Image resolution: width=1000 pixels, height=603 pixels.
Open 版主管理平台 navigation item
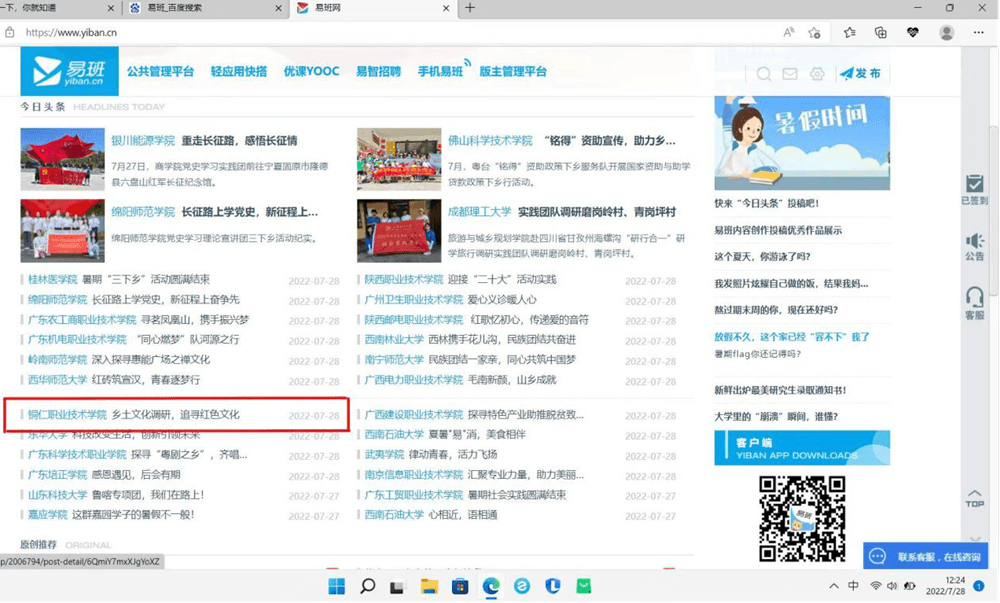coord(513,71)
